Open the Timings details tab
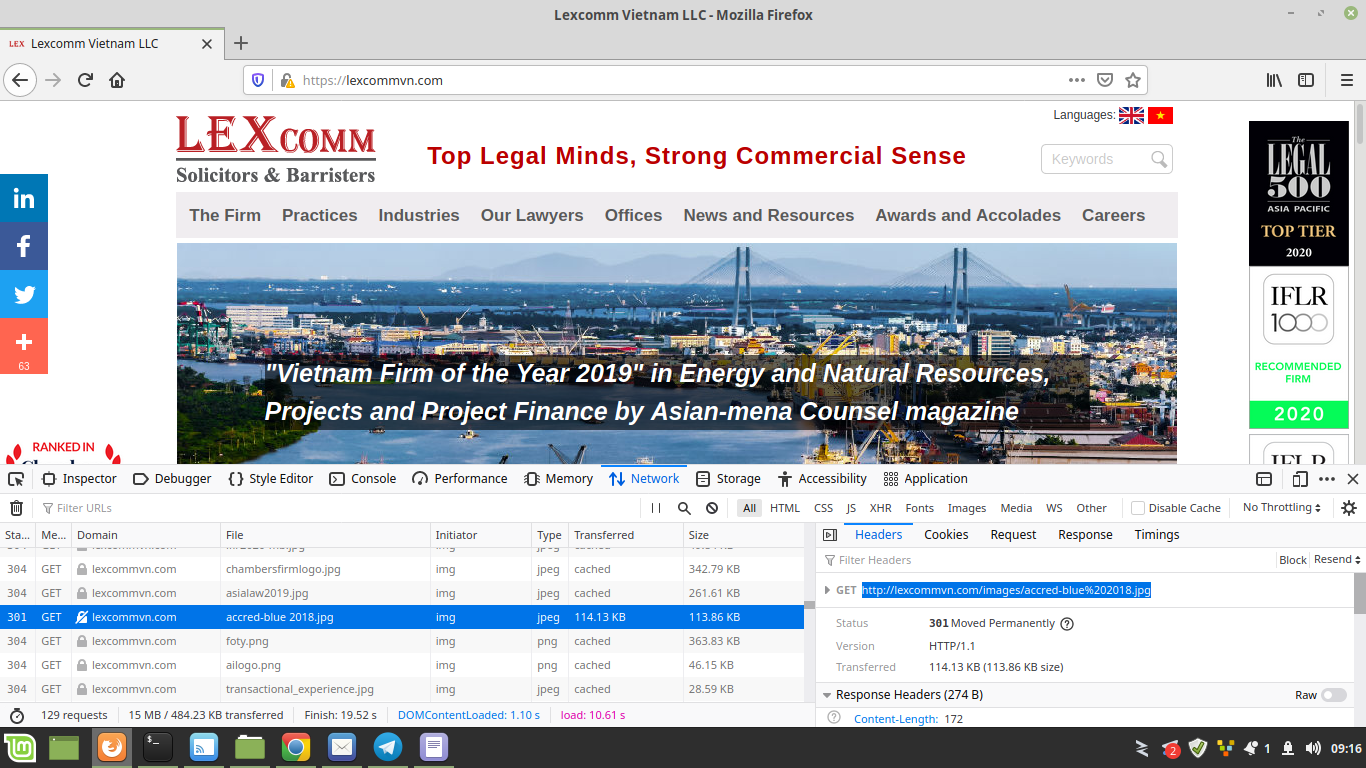 tap(1157, 535)
